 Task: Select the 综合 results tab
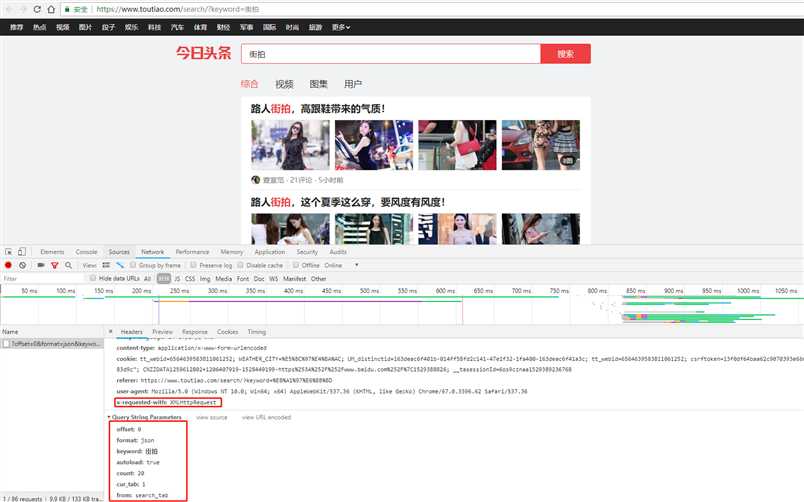tap(249, 84)
